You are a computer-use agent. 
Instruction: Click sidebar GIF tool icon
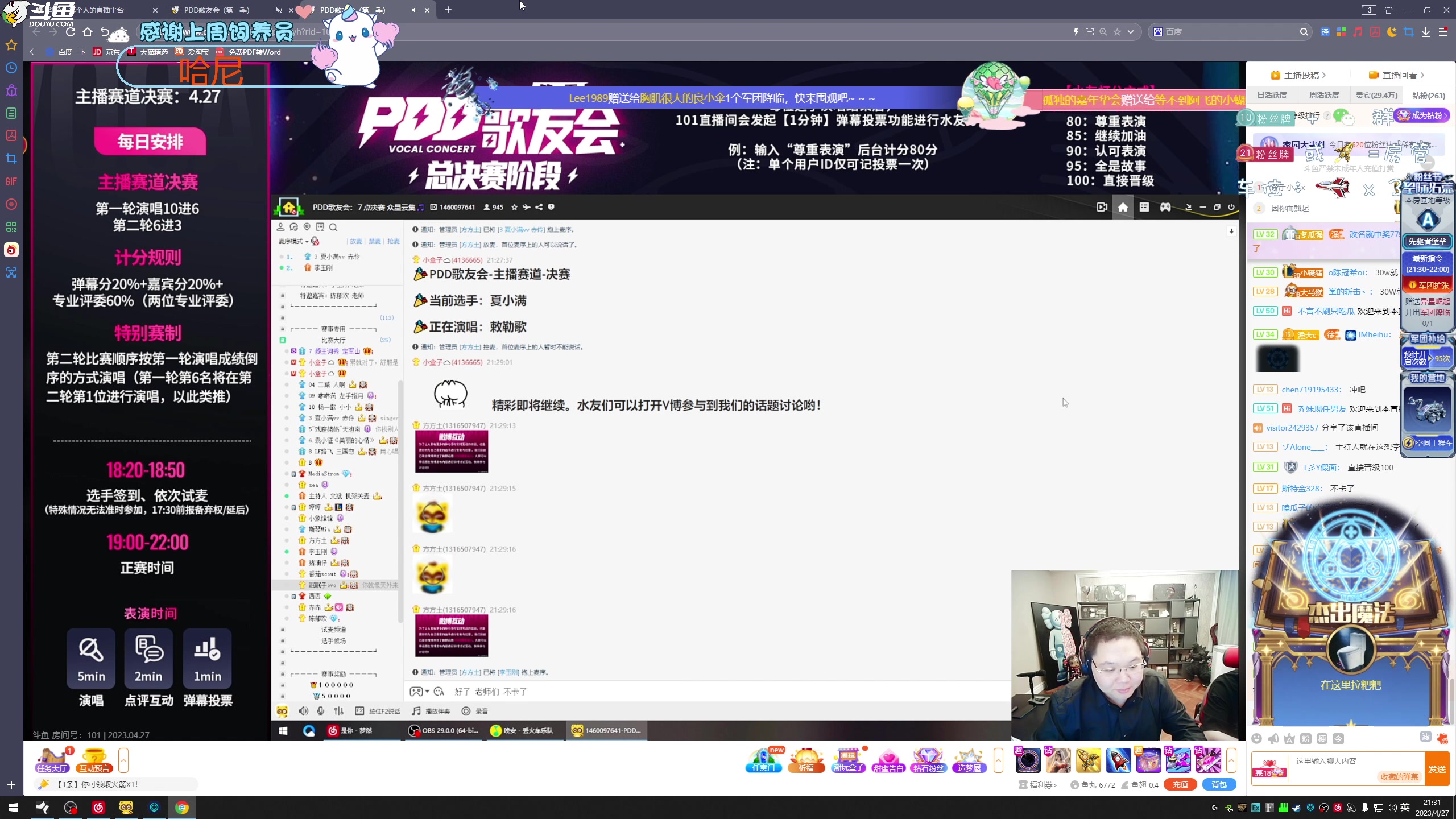coord(11,181)
